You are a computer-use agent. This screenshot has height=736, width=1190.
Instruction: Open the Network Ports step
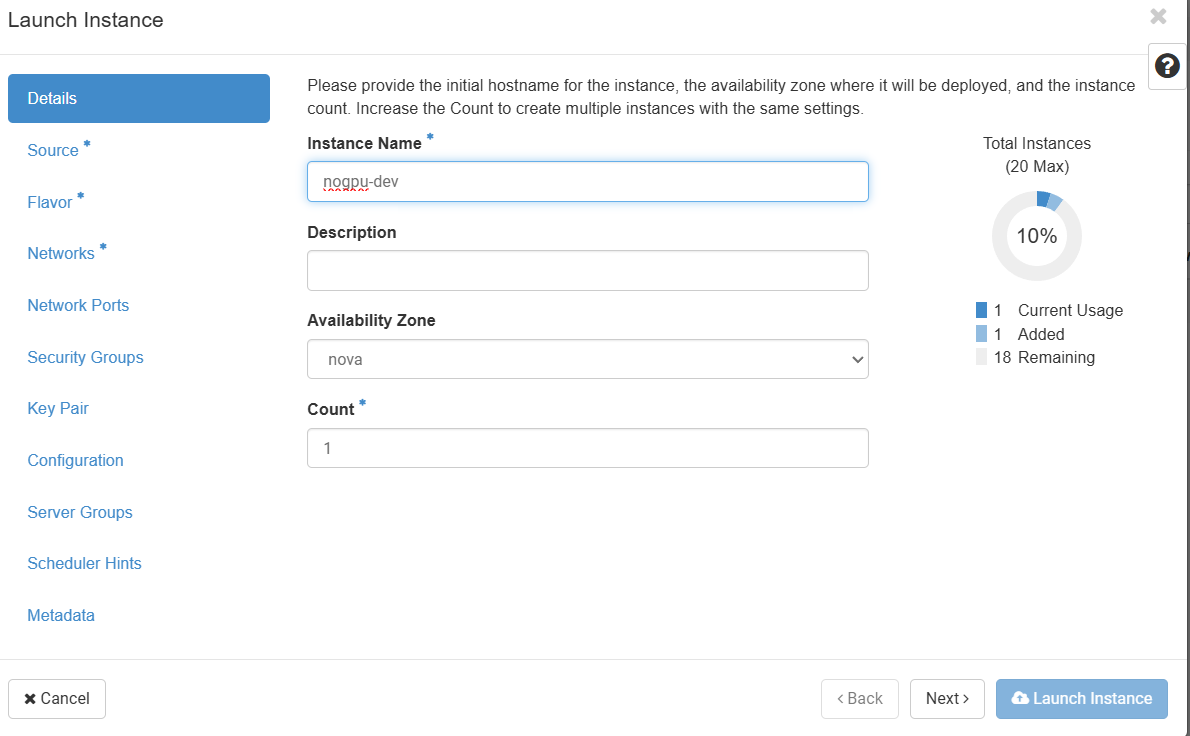(x=78, y=305)
